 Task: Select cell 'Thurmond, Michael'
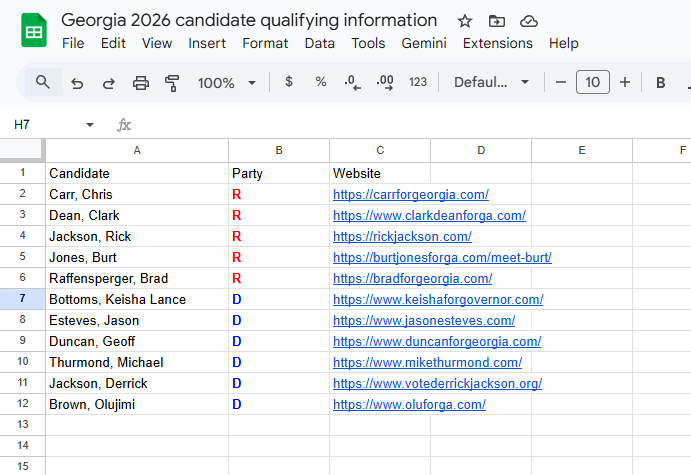coord(137,362)
